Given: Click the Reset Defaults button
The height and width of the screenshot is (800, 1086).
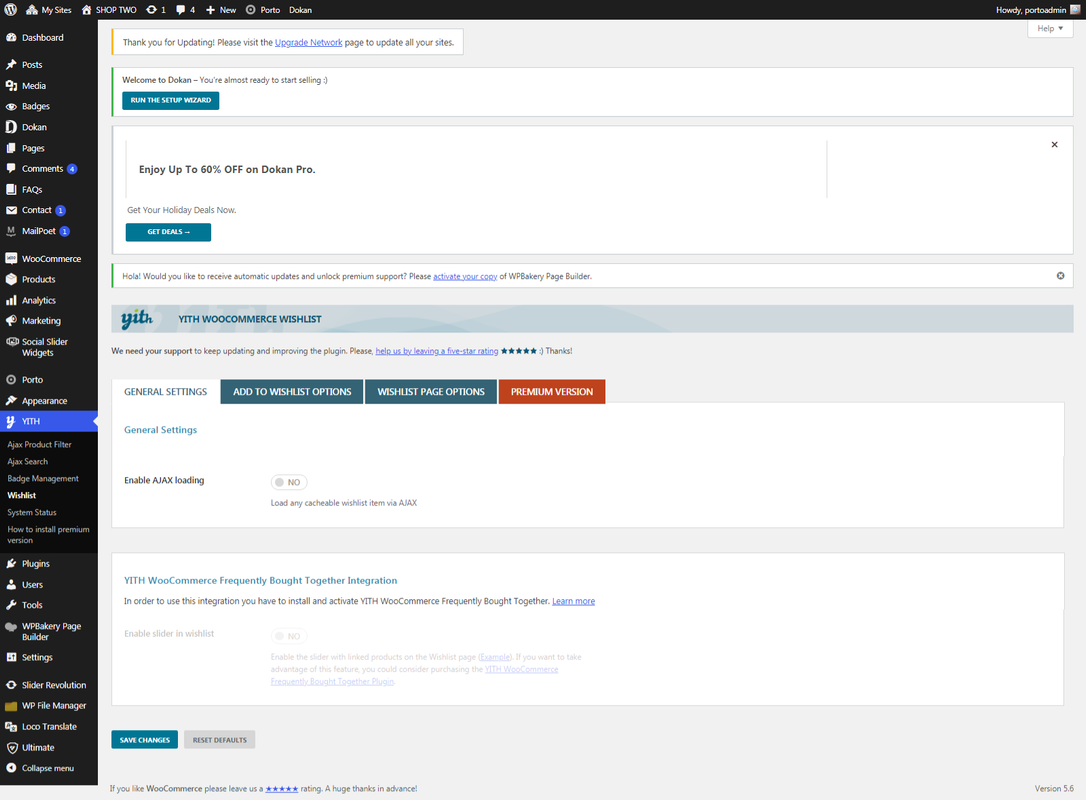Looking at the screenshot, I should pos(220,740).
